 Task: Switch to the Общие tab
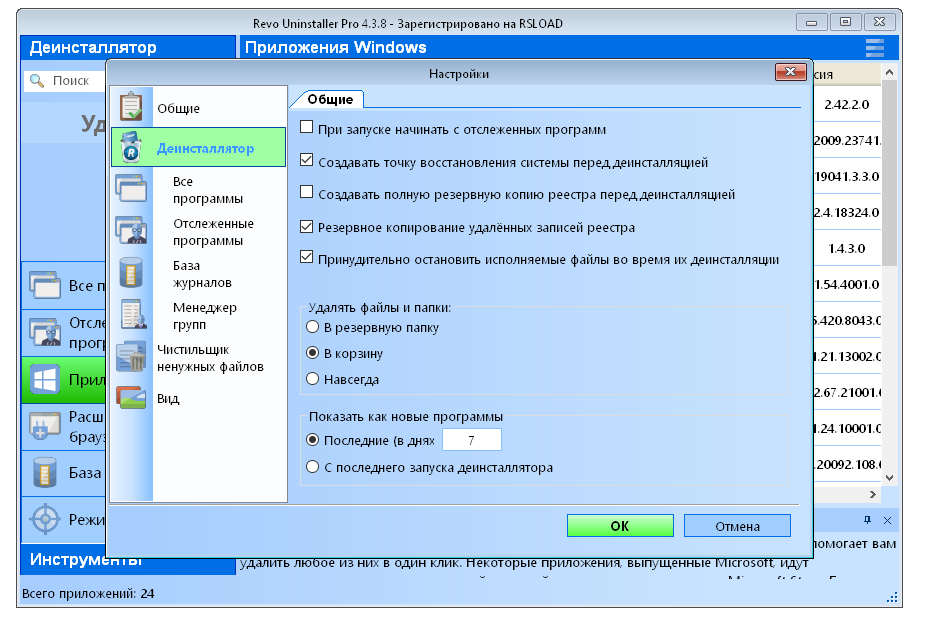pos(330,99)
